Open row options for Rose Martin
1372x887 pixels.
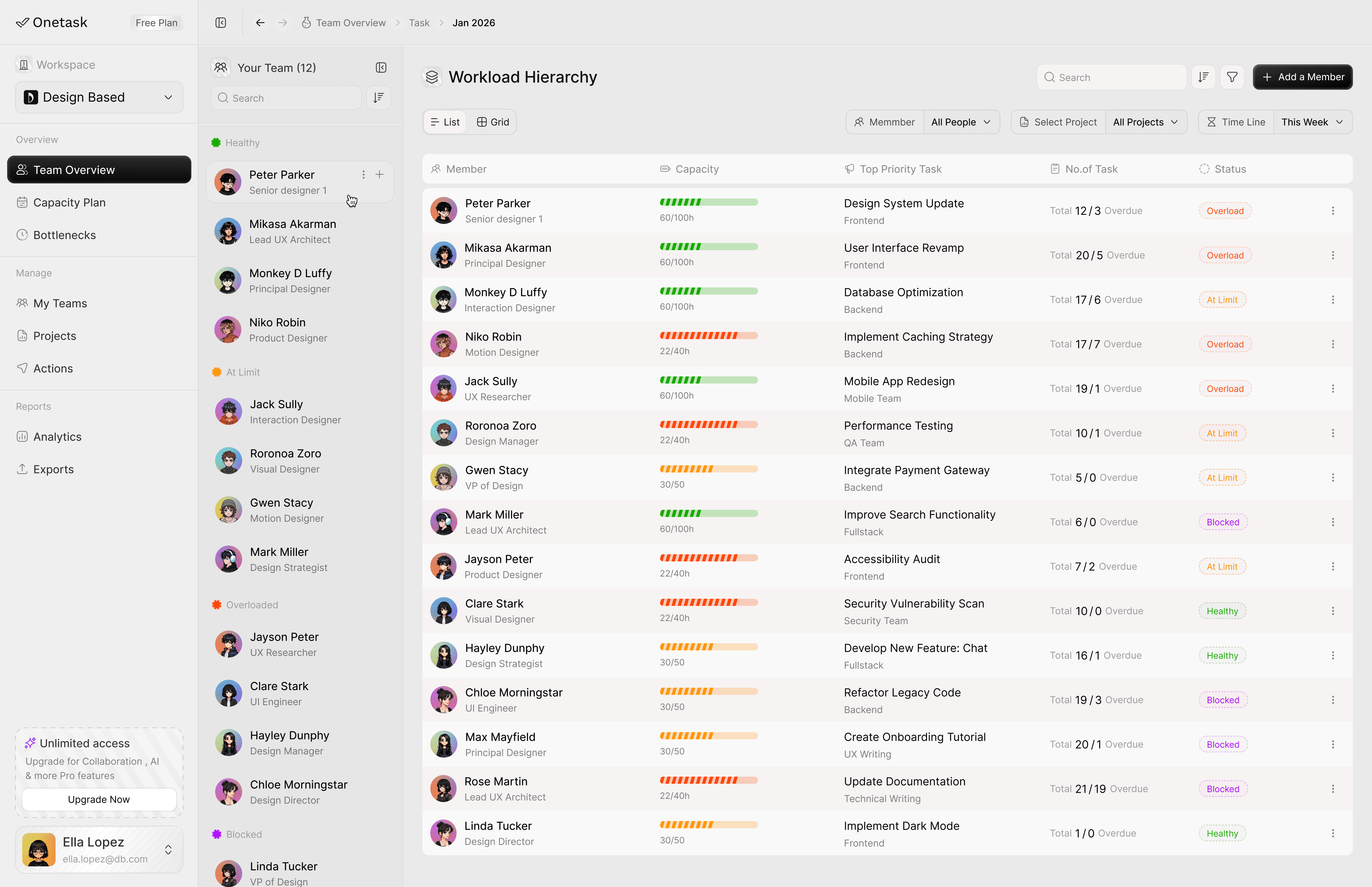coord(1332,789)
